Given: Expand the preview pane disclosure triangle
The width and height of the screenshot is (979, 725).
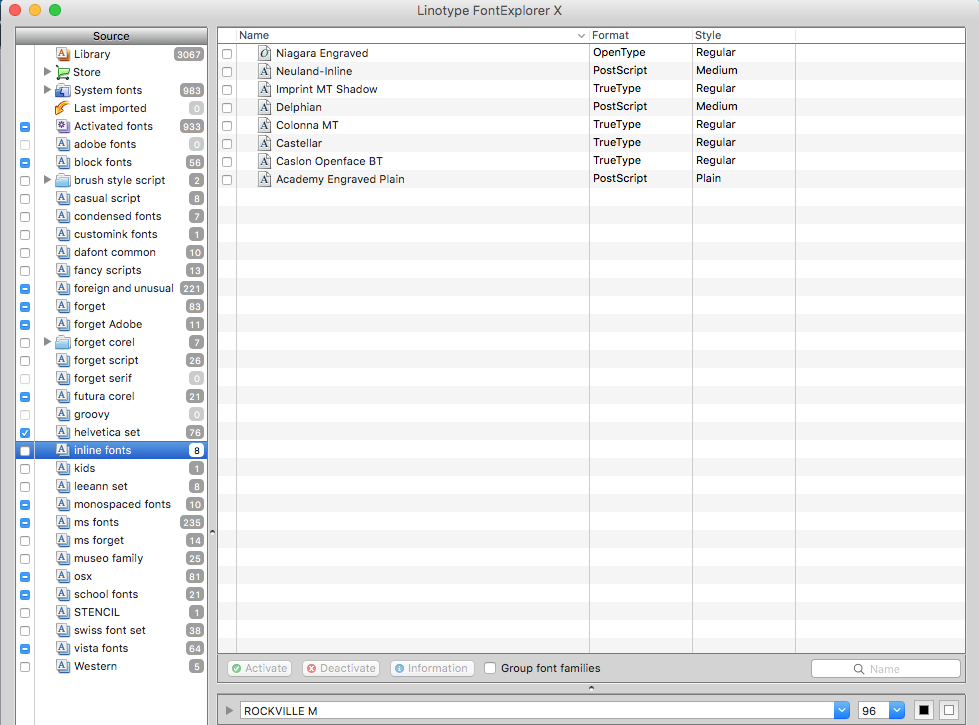Looking at the screenshot, I should tap(229, 711).
